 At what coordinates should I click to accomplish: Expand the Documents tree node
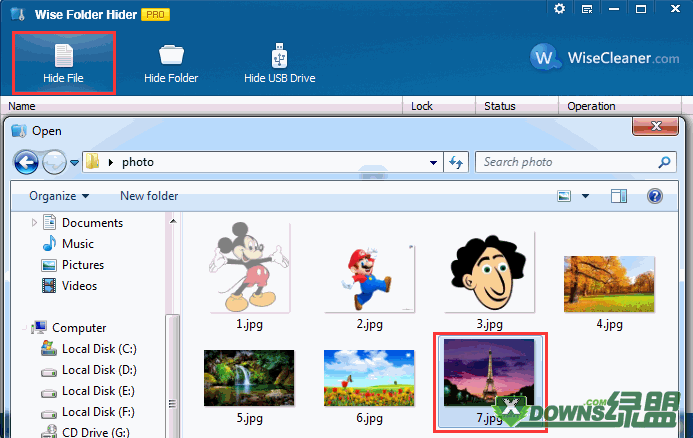click(34, 223)
